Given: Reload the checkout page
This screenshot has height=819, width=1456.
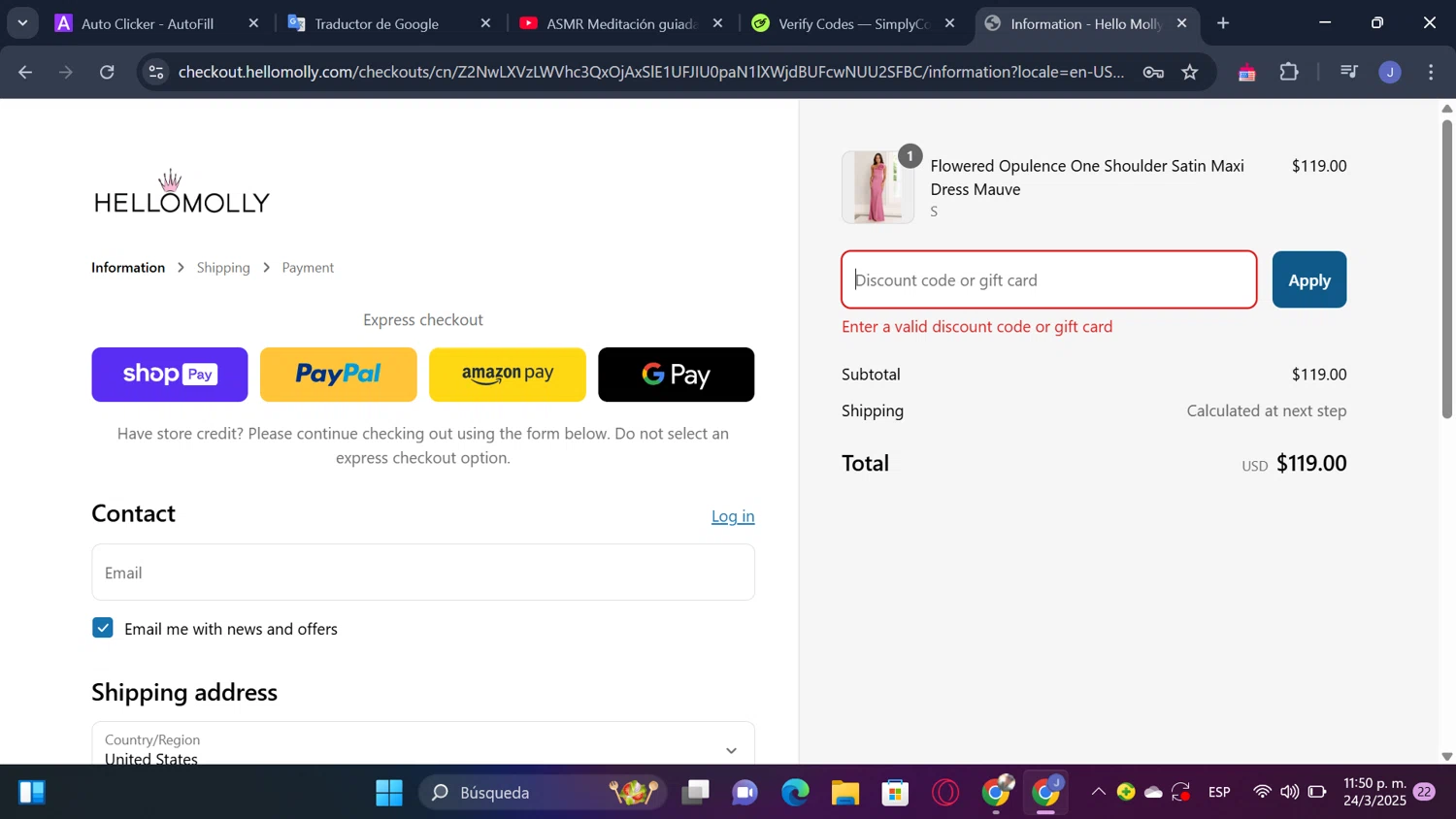Looking at the screenshot, I should coord(108,72).
